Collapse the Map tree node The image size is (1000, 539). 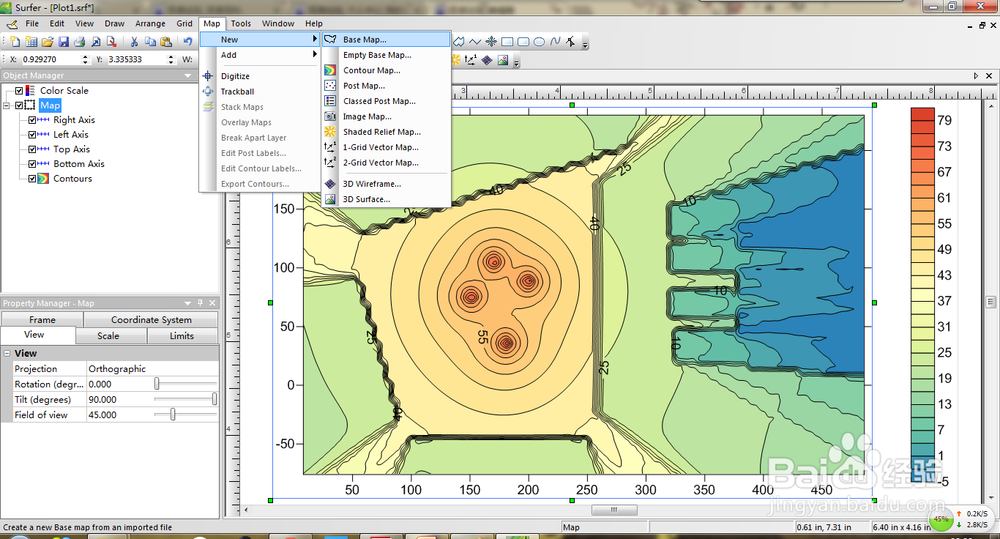[7, 105]
